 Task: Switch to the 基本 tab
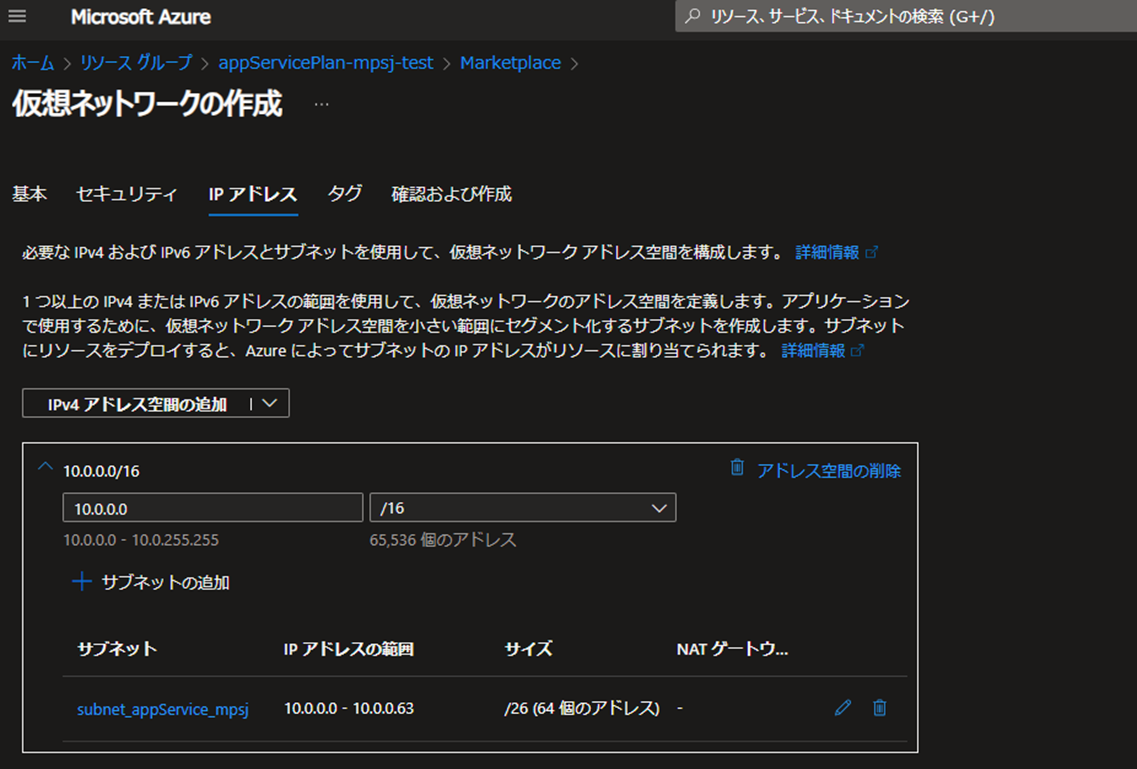pos(30,194)
